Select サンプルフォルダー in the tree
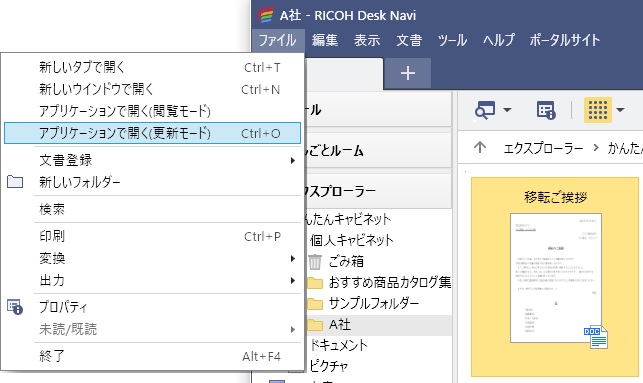Image resolution: width=643 pixels, height=383 pixels. pos(374,303)
